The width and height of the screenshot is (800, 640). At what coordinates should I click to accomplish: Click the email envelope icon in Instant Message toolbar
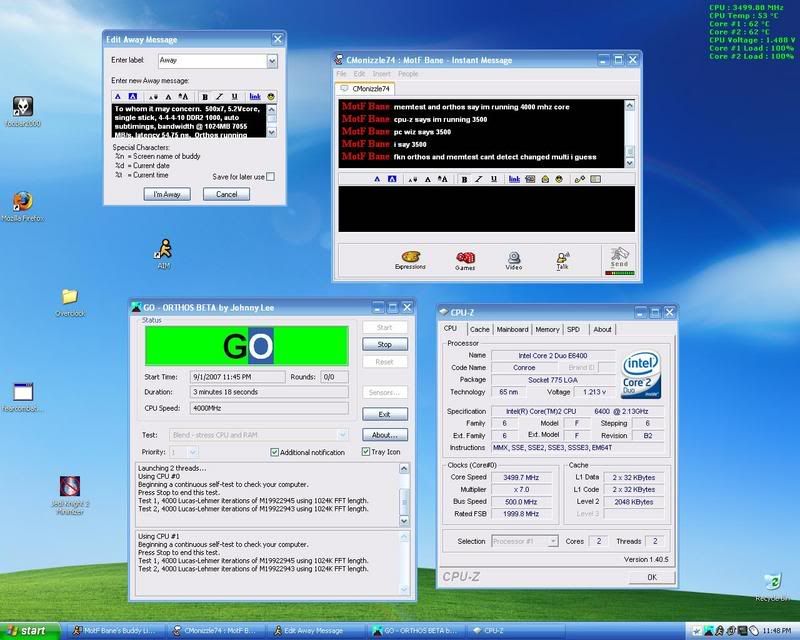[545, 179]
